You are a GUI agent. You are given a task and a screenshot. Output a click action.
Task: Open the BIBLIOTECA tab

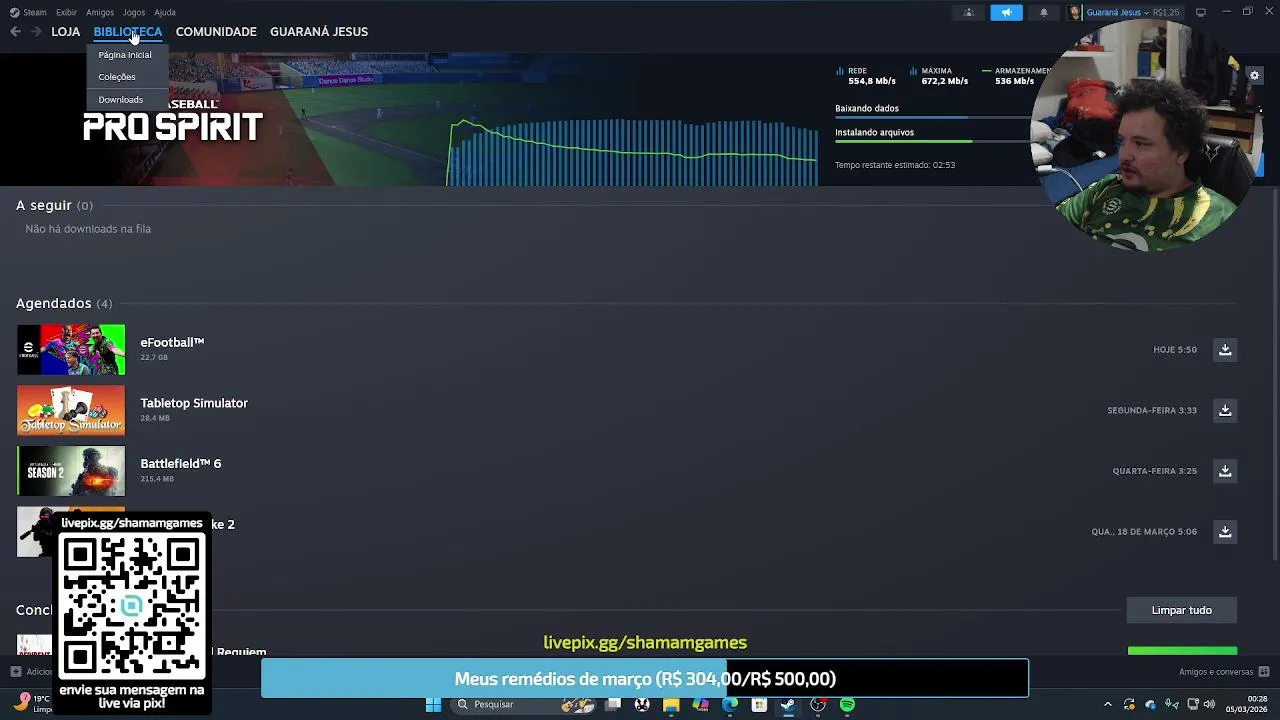[x=128, y=32]
